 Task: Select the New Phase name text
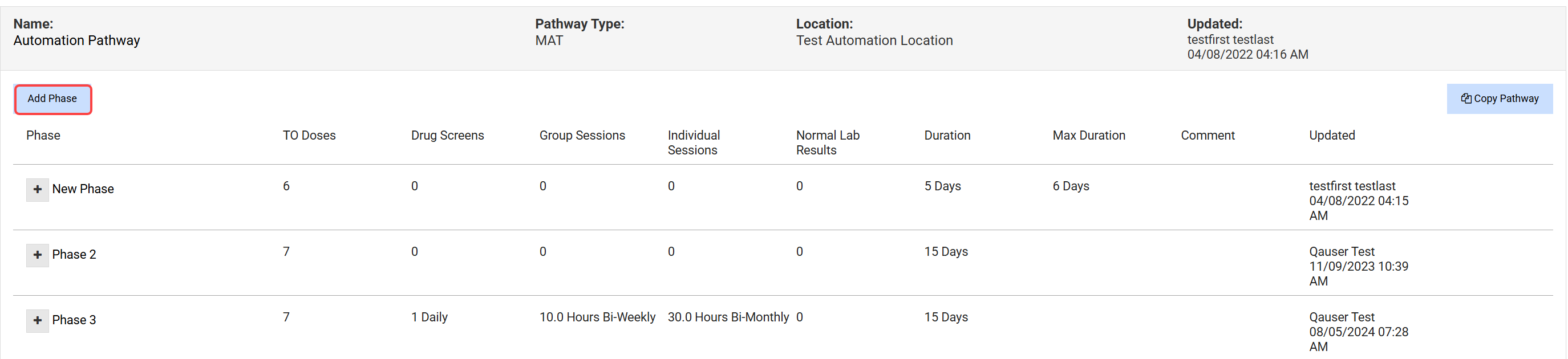pos(83,189)
